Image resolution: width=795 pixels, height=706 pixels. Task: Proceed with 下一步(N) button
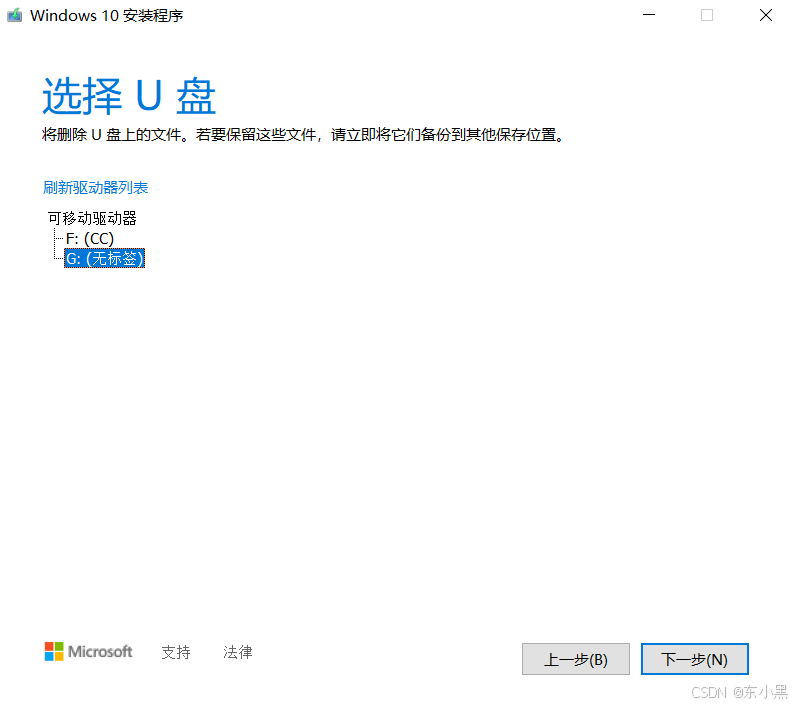(x=695, y=659)
